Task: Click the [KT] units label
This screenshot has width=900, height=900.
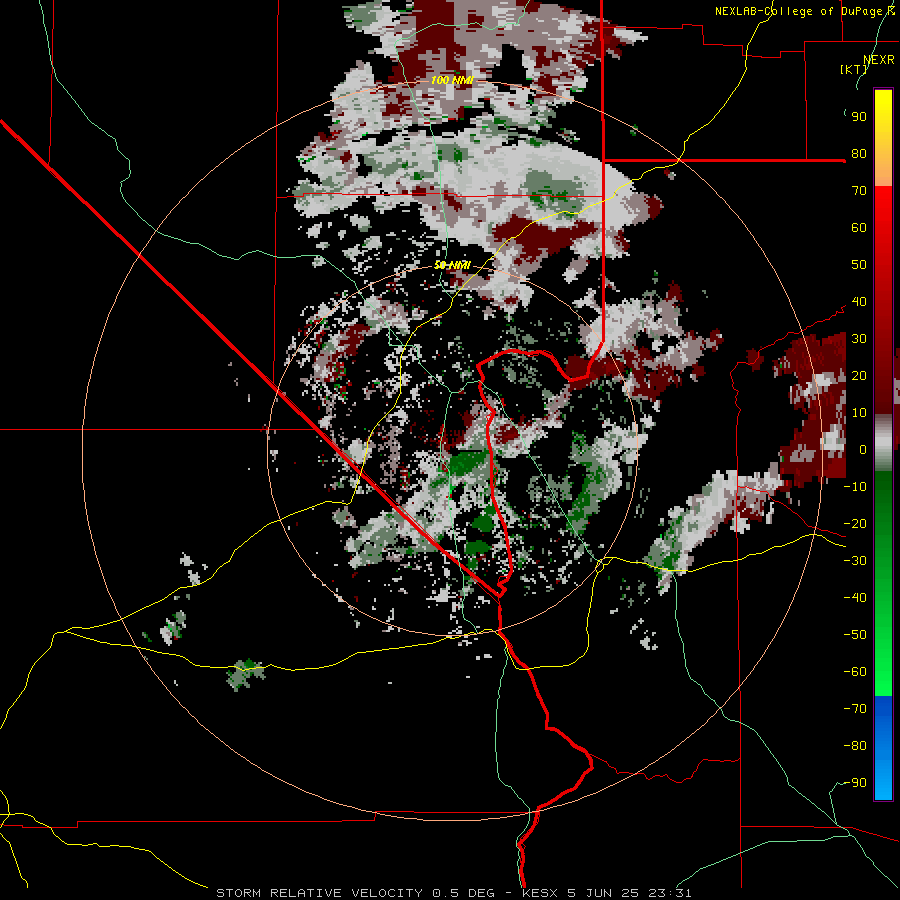Action: (853, 69)
